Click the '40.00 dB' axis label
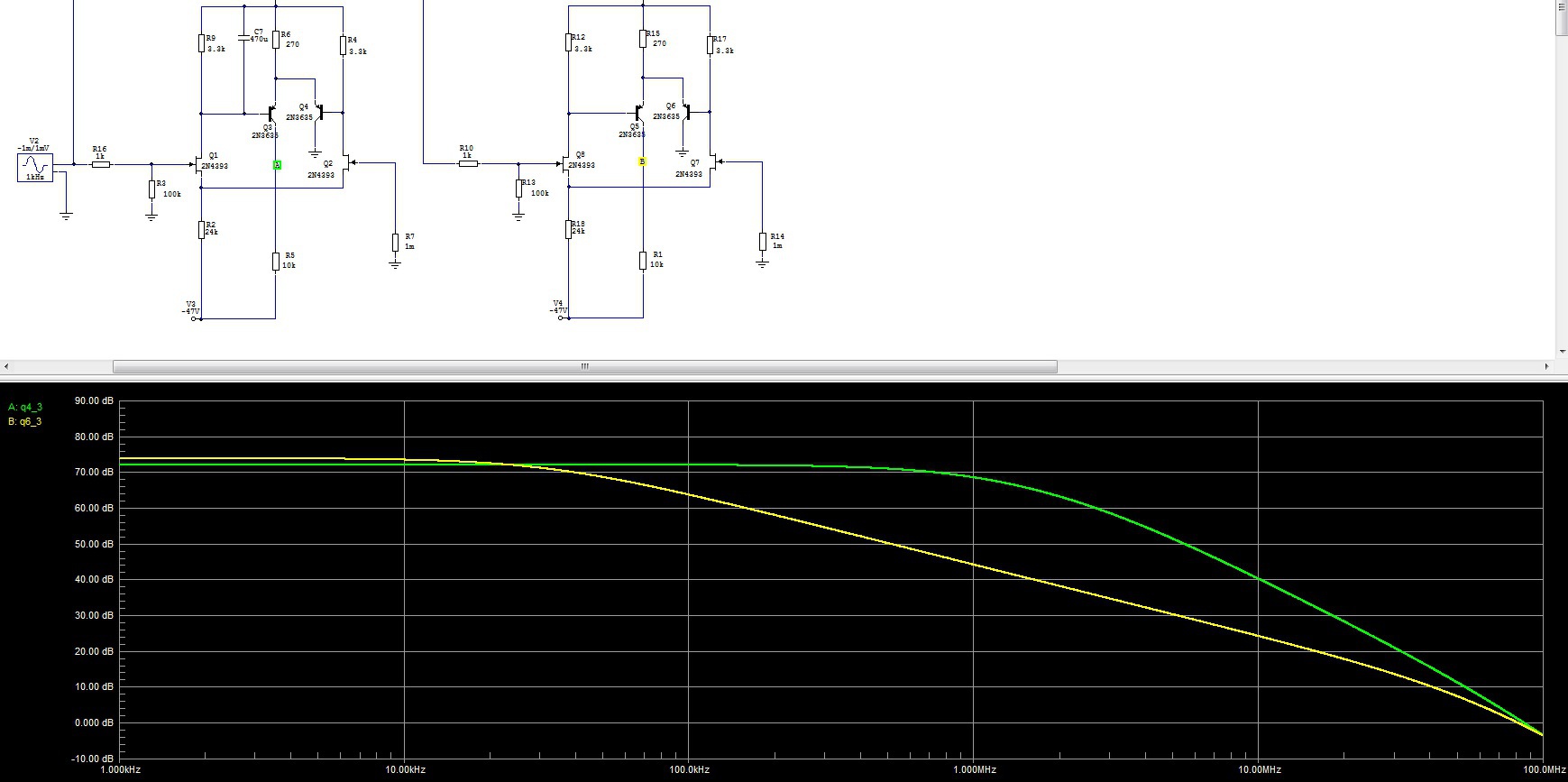Viewport: 1568px width, 782px height. [x=94, y=579]
